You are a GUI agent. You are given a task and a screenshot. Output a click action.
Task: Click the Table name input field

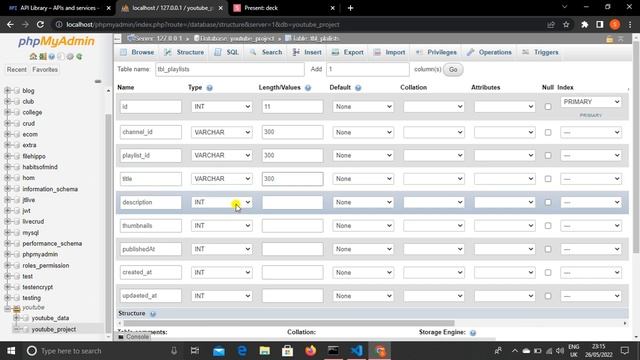(230, 69)
